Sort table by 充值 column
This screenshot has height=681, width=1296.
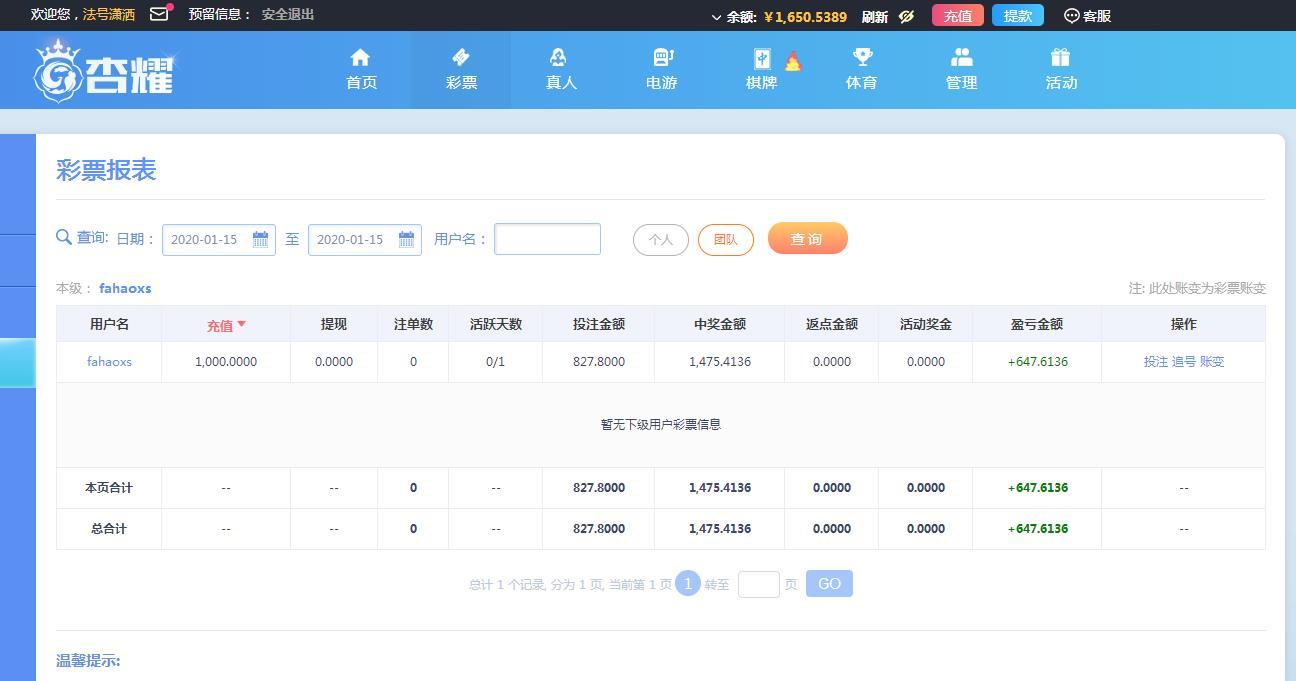[226, 325]
